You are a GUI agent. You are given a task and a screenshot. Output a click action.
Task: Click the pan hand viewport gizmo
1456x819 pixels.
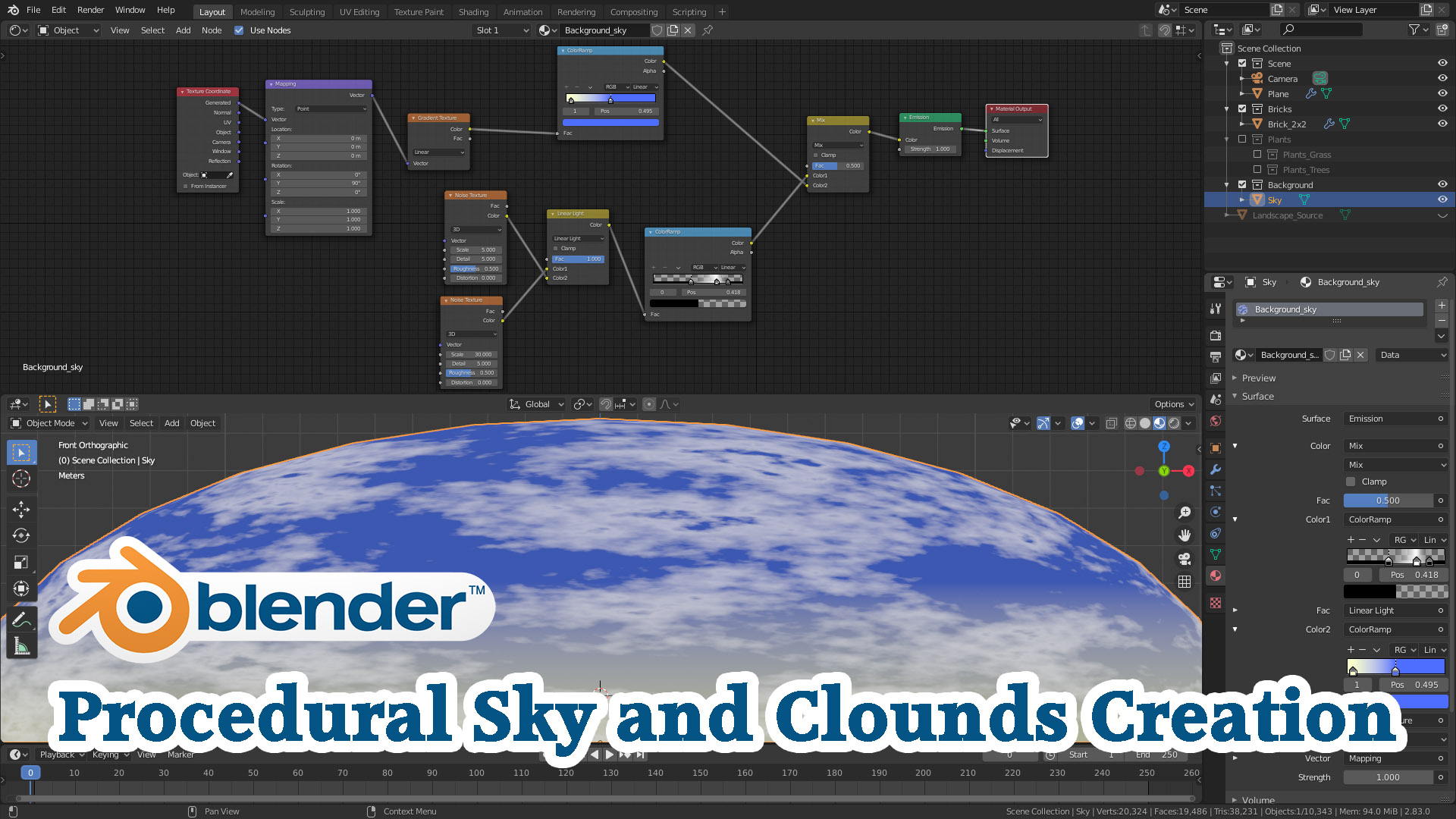tap(1185, 535)
